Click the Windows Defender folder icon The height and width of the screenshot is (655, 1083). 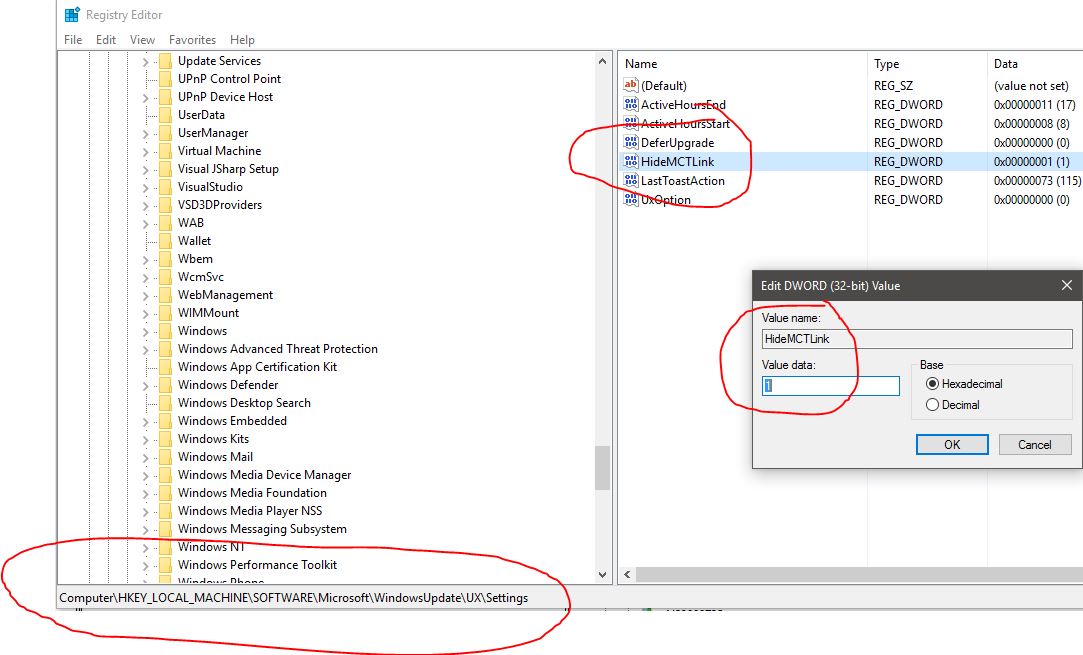pos(165,385)
